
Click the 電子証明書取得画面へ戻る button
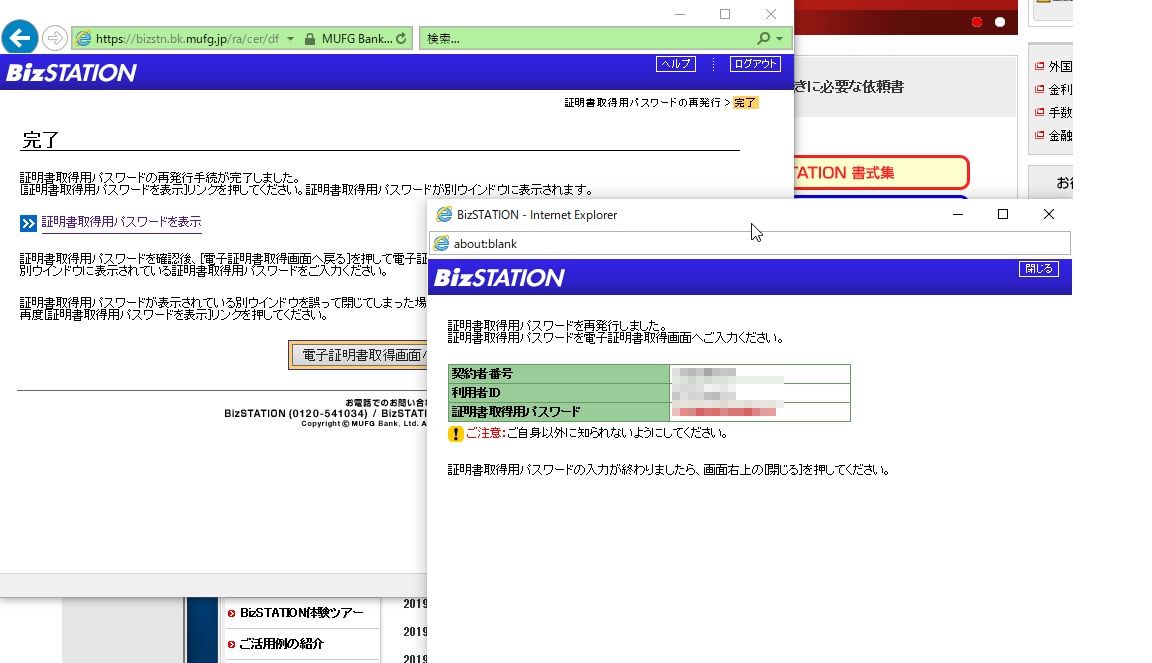[x=358, y=355]
